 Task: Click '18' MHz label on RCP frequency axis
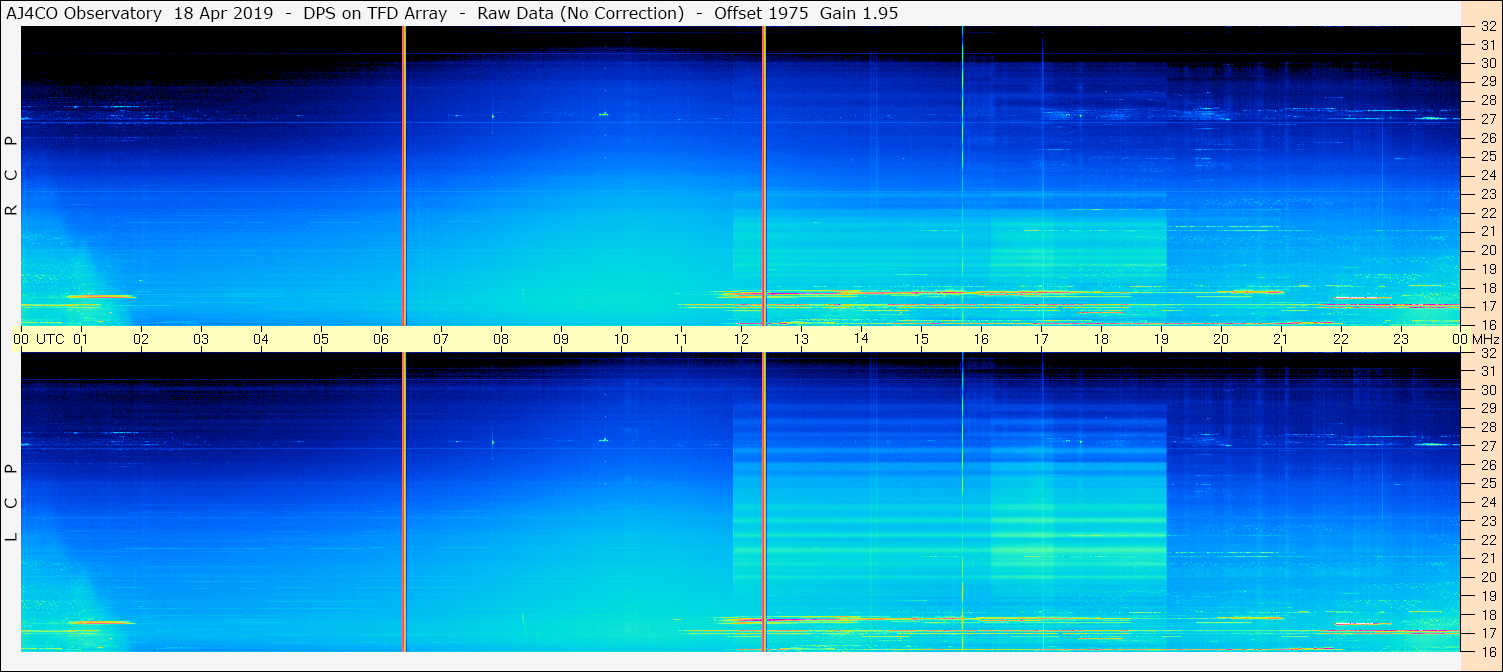pos(1488,287)
